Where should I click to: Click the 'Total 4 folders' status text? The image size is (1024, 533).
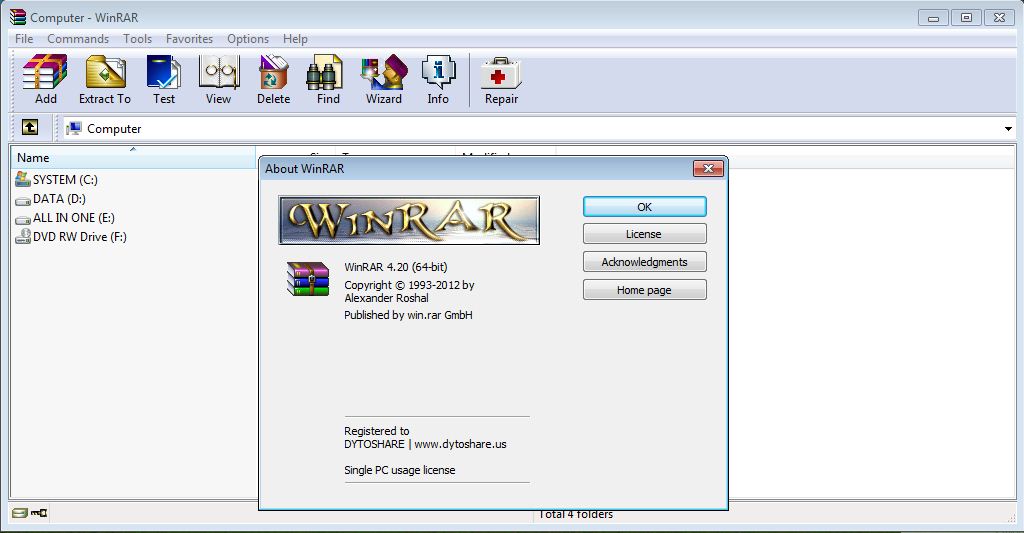575,514
